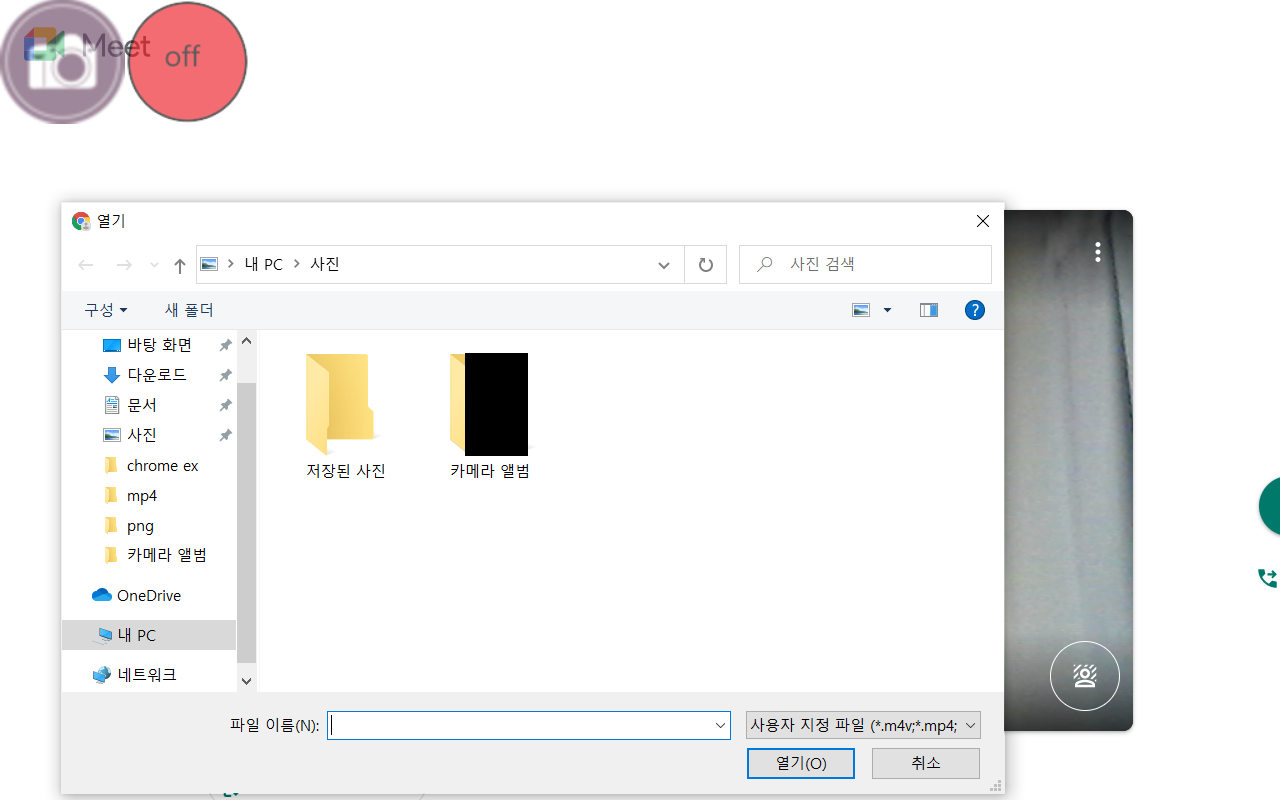Click the sidebar vertical scrollbar thumb

click(x=246, y=523)
